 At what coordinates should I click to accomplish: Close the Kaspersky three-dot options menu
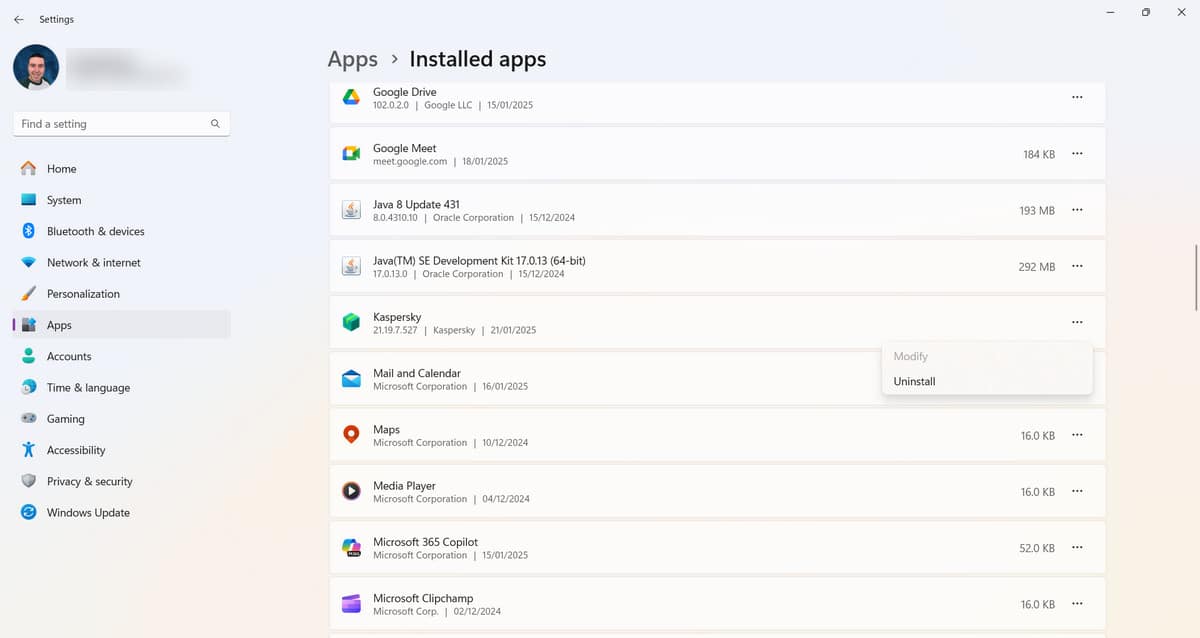click(x=1077, y=322)
